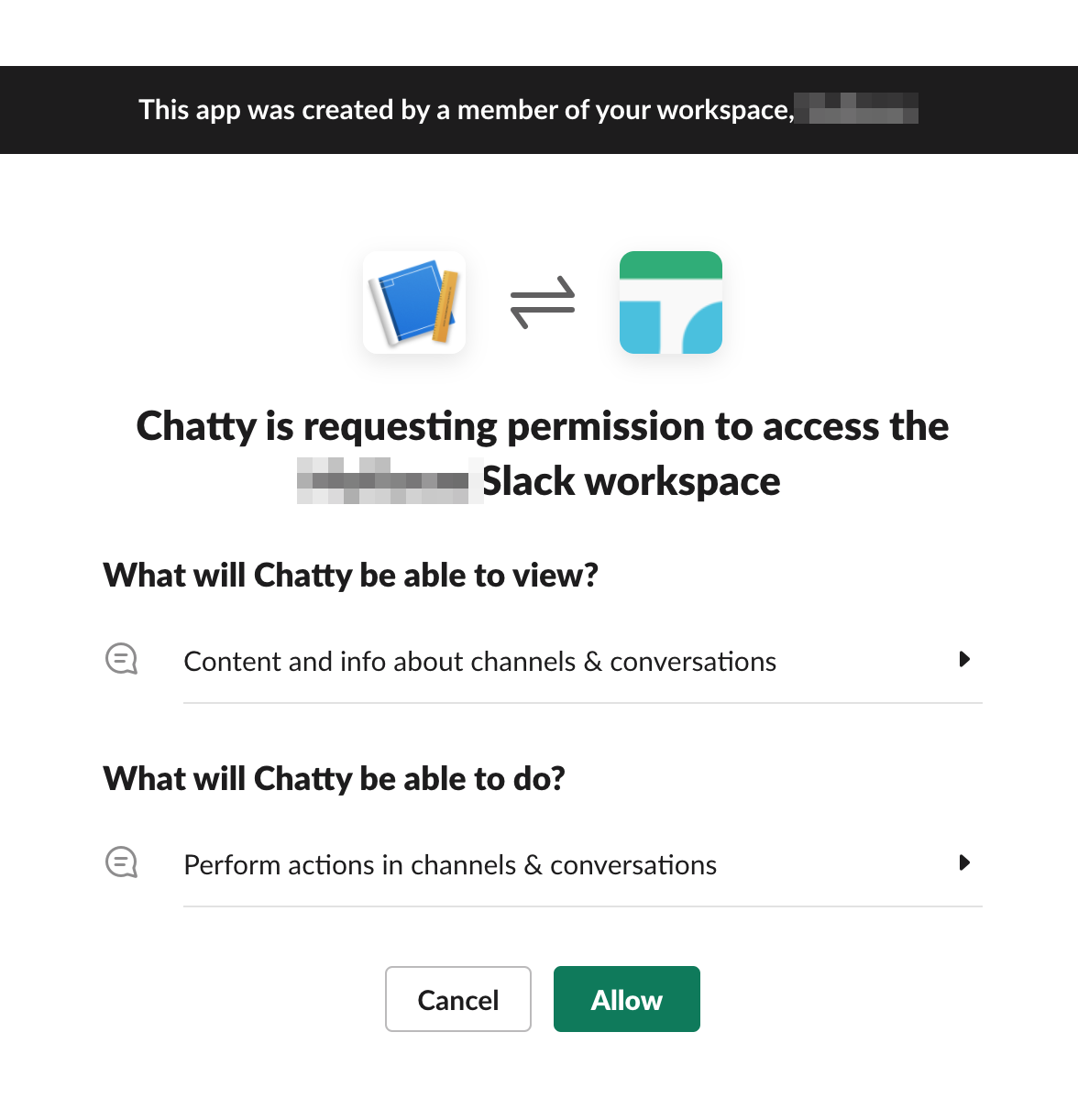Screen dimensions: 1078x1120
Task: Click the dark banner about app creator
Action: (x=539, y=110)
